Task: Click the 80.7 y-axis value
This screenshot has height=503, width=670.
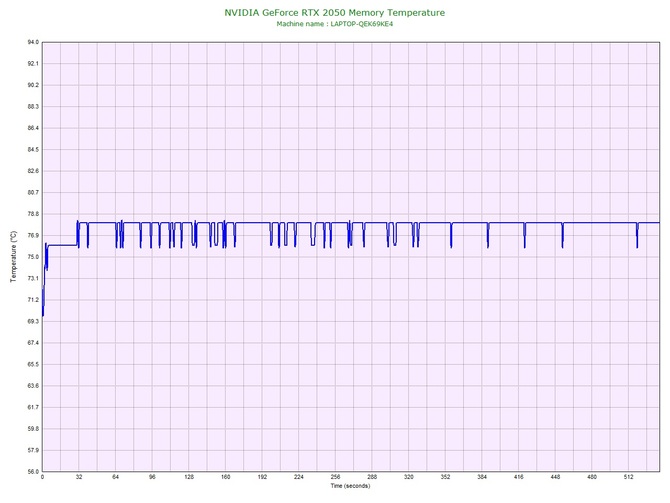Action: (x=33, y=193)
